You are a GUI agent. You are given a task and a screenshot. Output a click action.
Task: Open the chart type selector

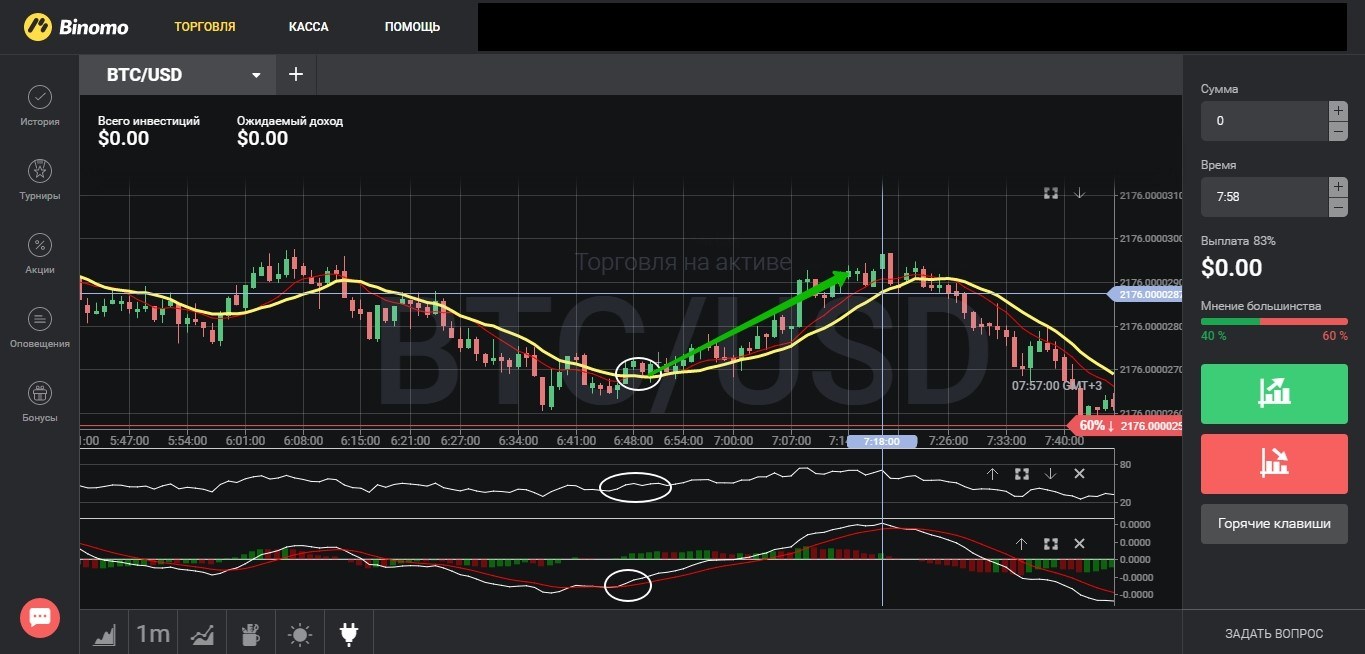105,633
